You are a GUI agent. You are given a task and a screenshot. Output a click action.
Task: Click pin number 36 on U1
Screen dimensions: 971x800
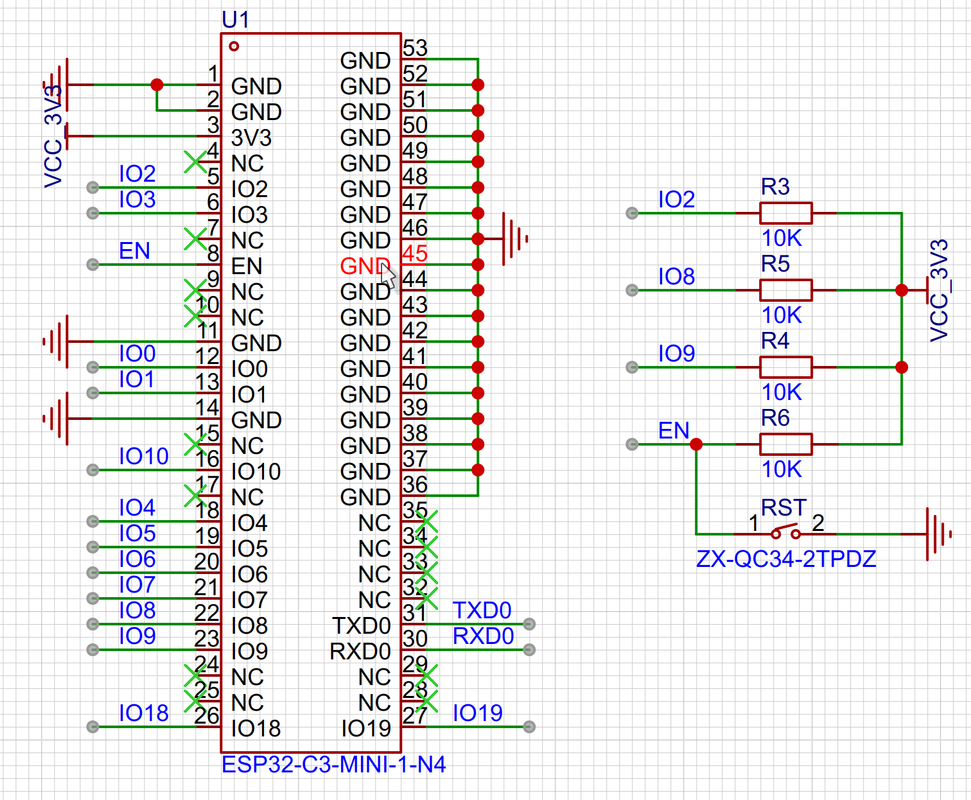(415, 484)
